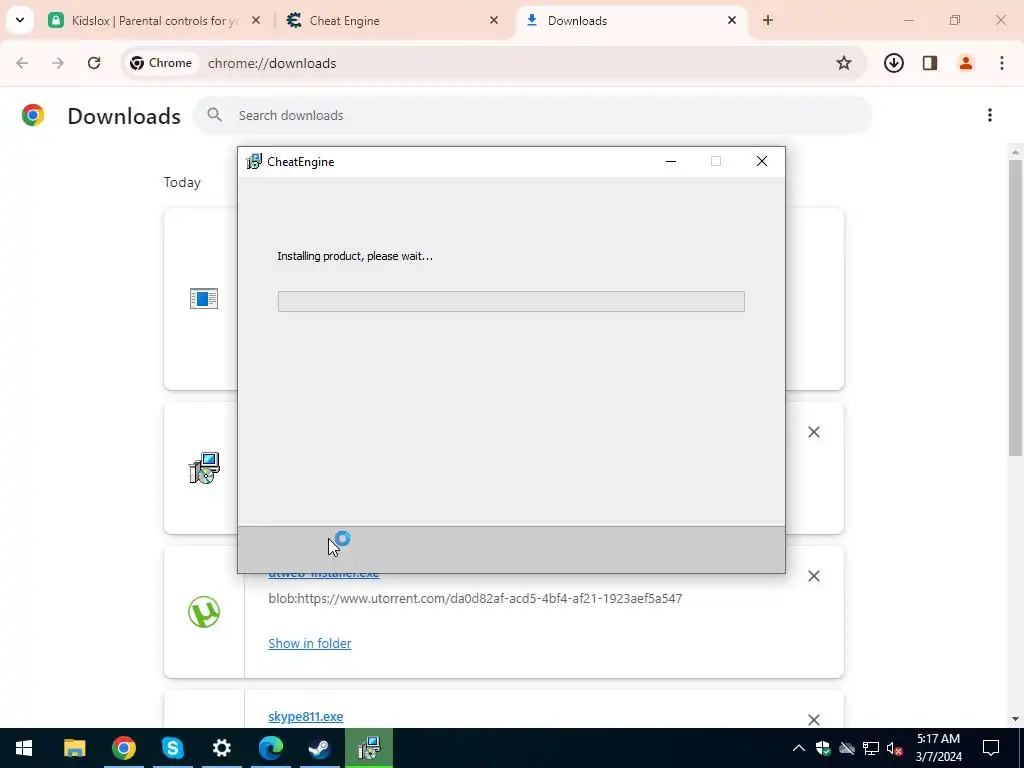
Task: Click the installer download's setup icon
Action: point(204,468)
